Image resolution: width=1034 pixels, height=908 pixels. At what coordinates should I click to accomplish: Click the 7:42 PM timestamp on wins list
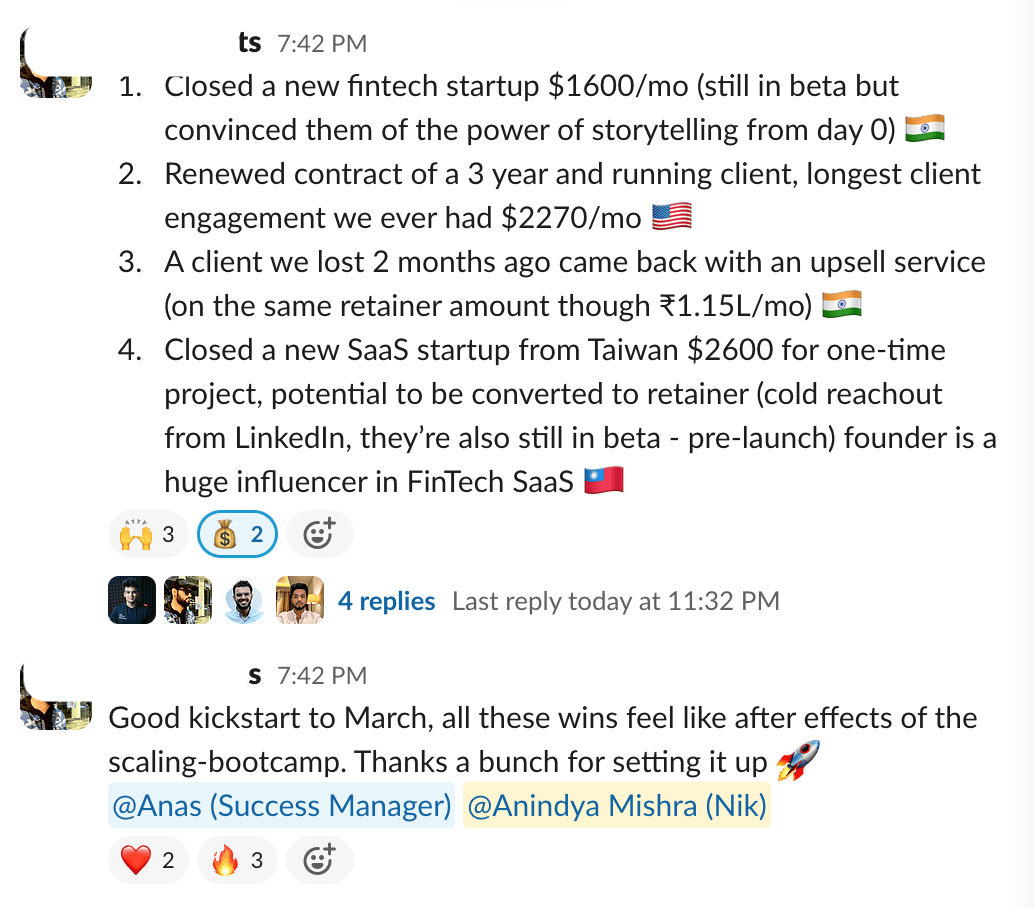click(322, 44)
